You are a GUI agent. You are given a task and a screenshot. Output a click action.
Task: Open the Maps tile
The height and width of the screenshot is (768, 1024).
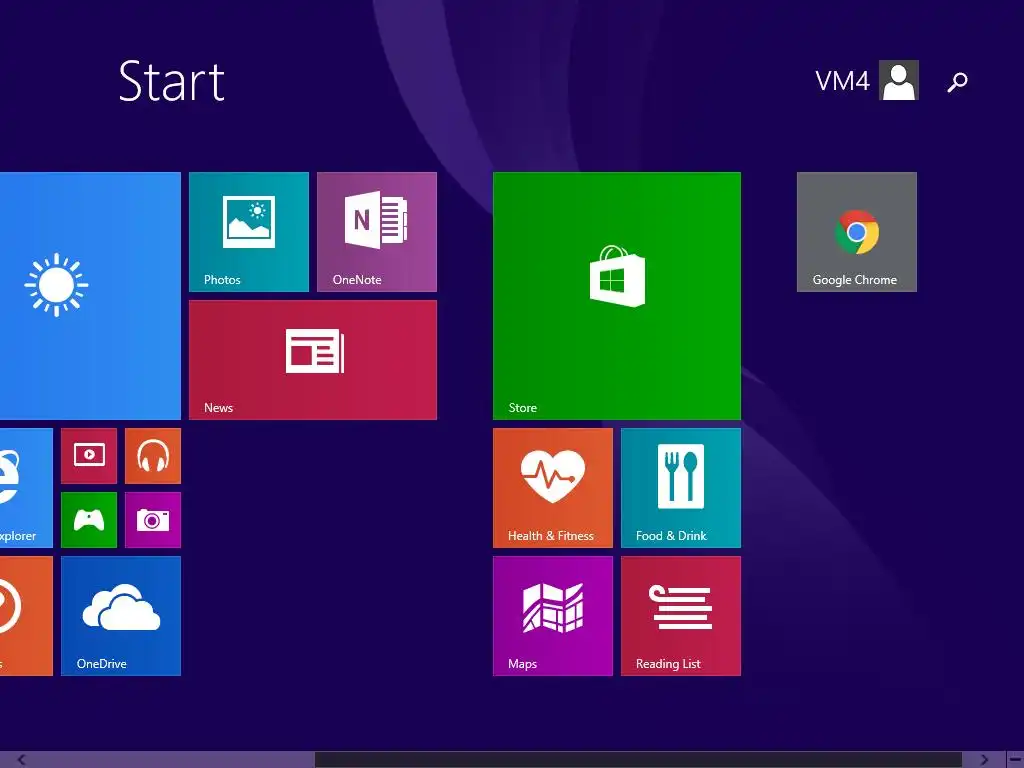point(553,616)
